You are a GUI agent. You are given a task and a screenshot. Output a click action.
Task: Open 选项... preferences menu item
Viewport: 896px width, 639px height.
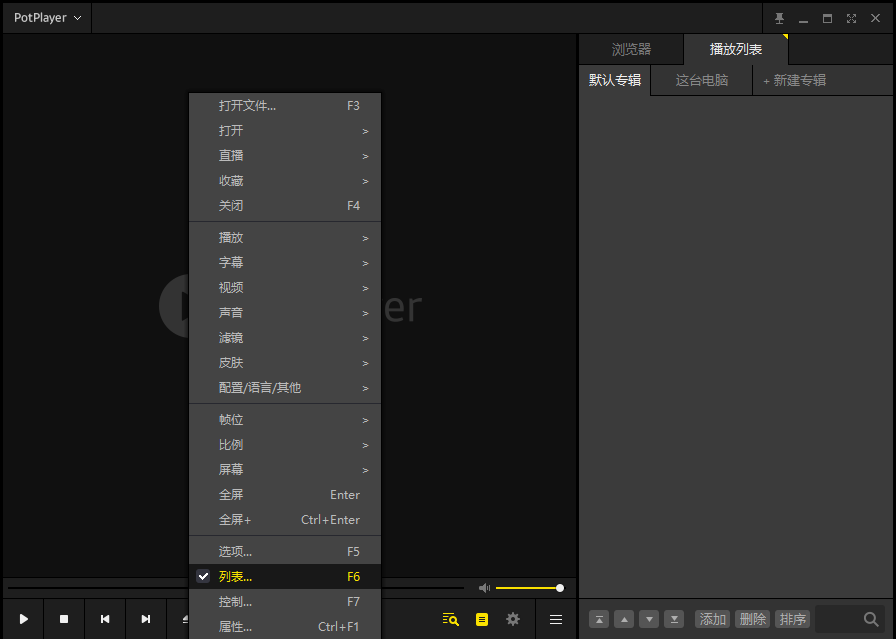(285, 552)
